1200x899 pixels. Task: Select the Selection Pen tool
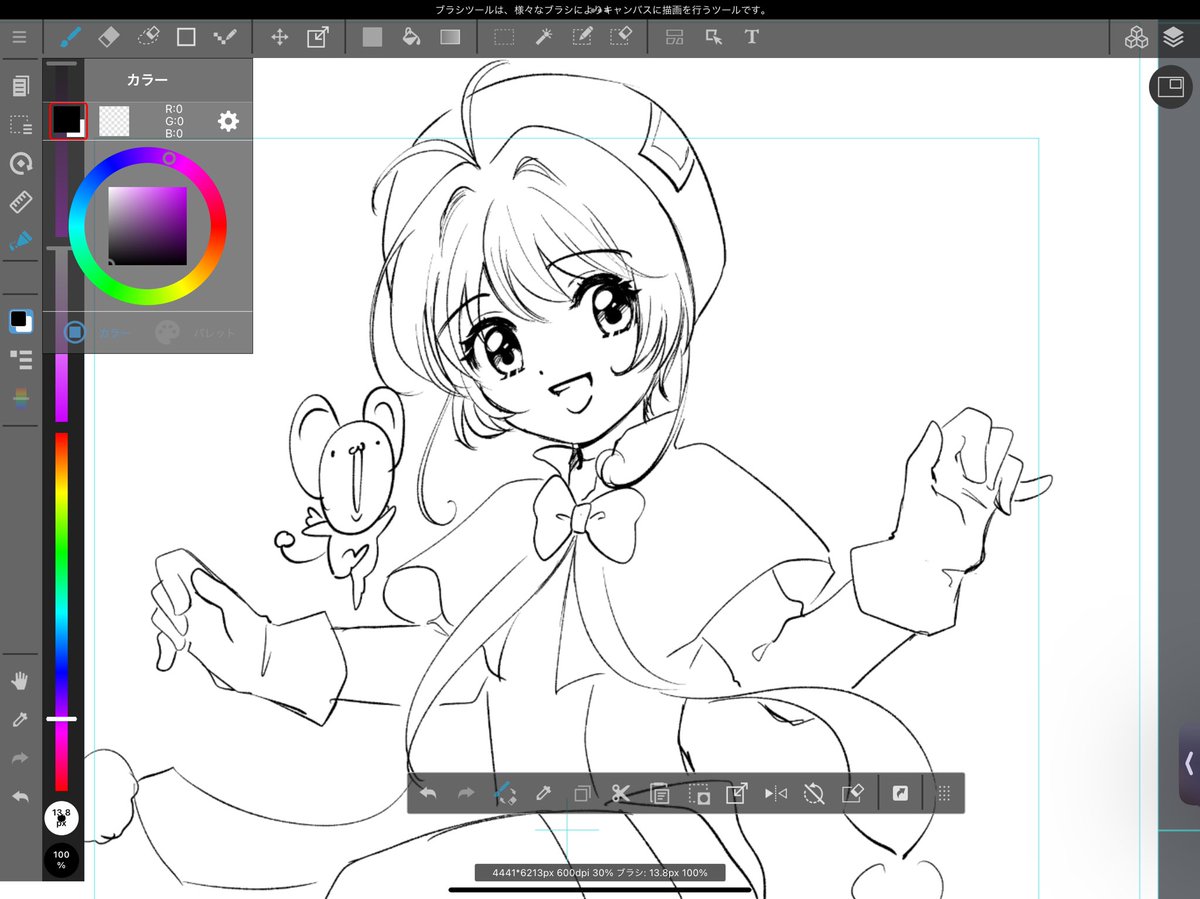point(582,37)
